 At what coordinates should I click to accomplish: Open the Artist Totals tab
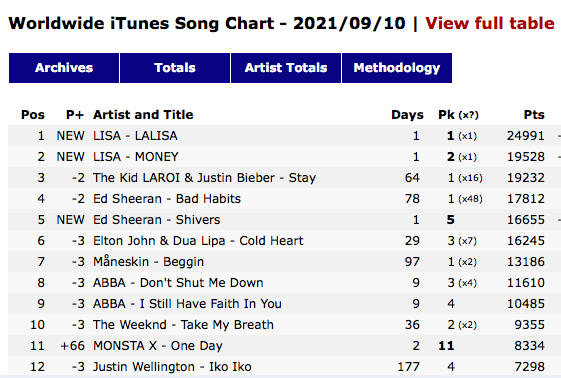click(286, 68)
